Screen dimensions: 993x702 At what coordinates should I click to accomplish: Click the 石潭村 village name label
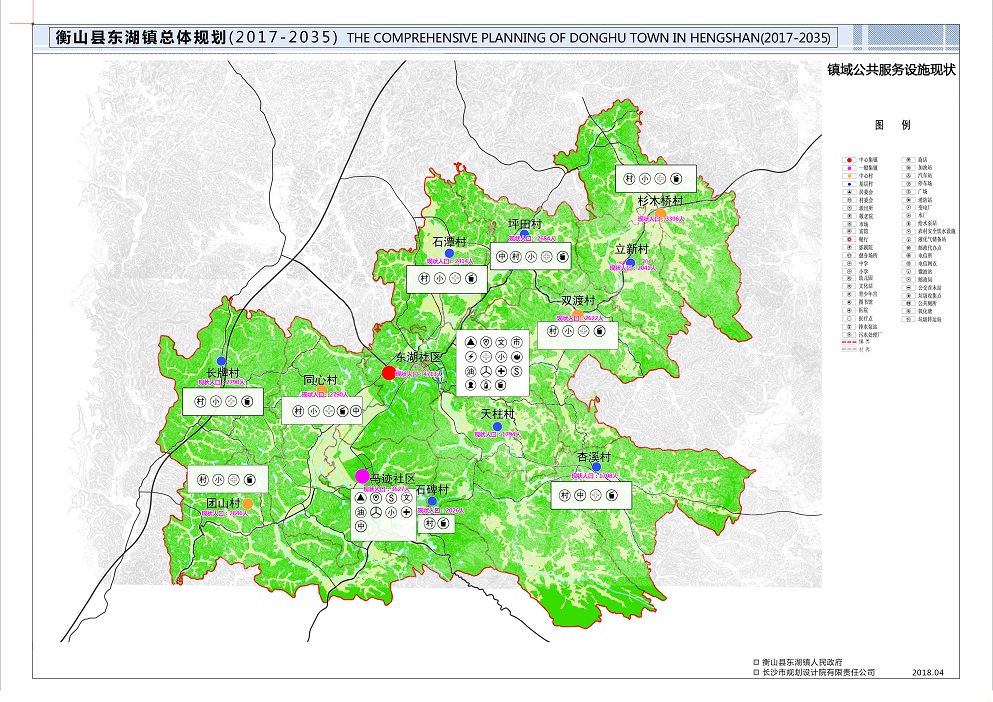pos(450,242)
